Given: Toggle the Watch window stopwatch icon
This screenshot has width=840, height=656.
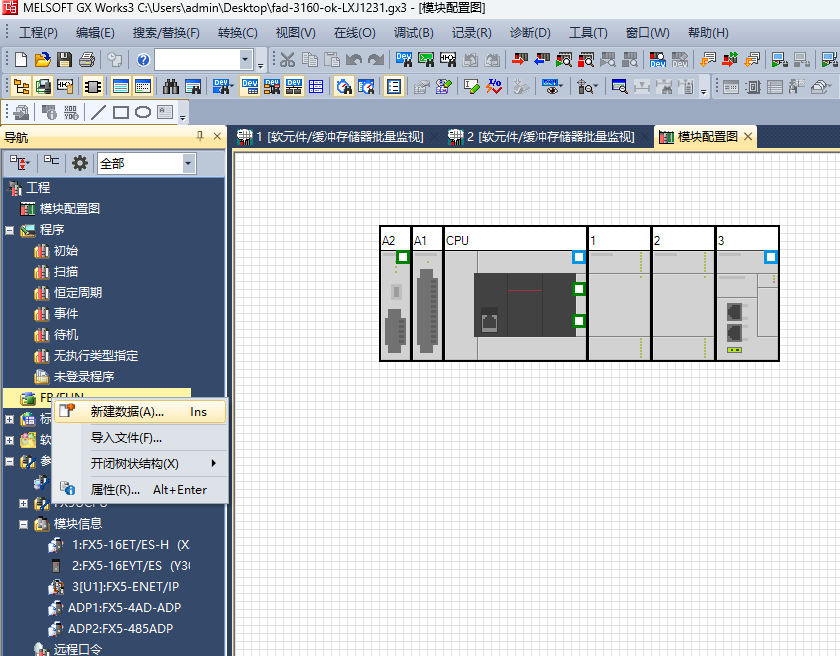Looking at the screenshot, I should [x=344, y=86].
